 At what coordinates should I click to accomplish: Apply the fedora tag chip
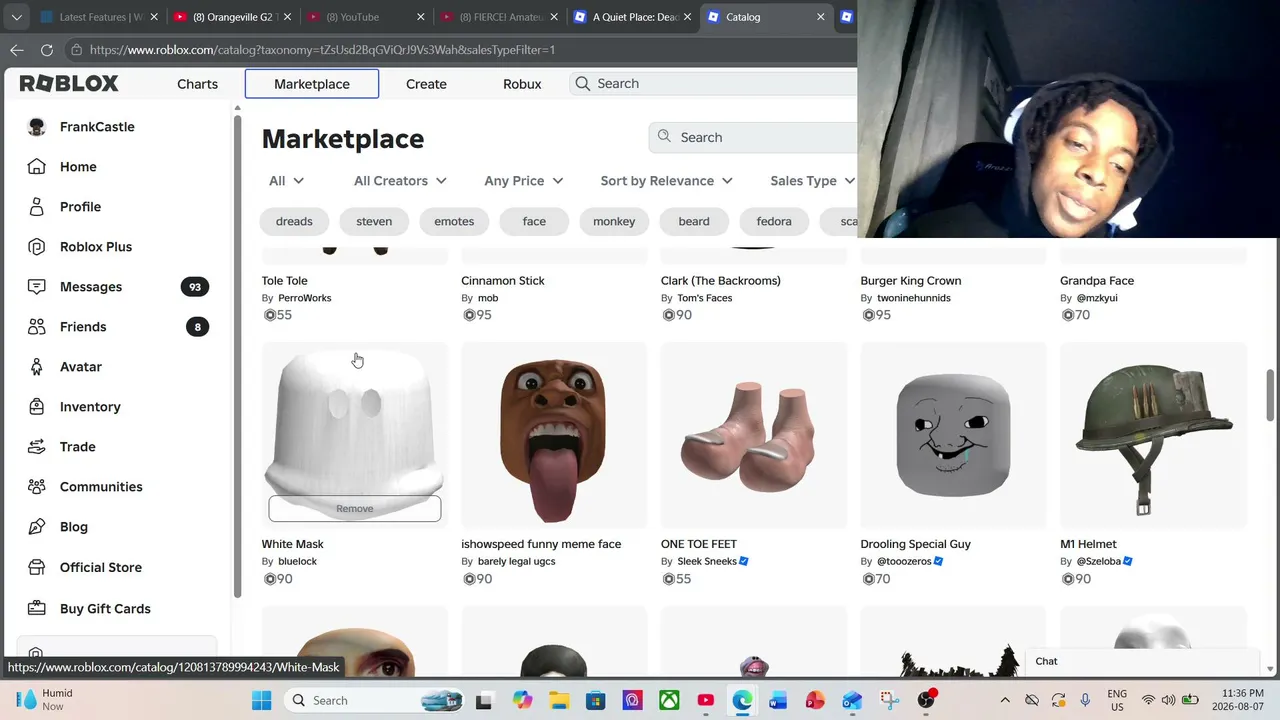(774, 221)
